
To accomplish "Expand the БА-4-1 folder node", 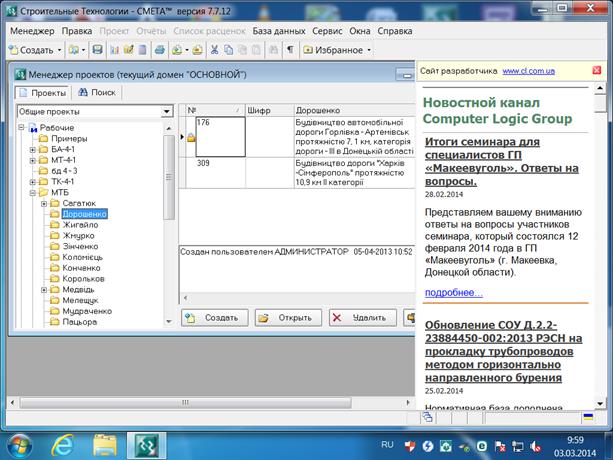I will tap(32, 149).
